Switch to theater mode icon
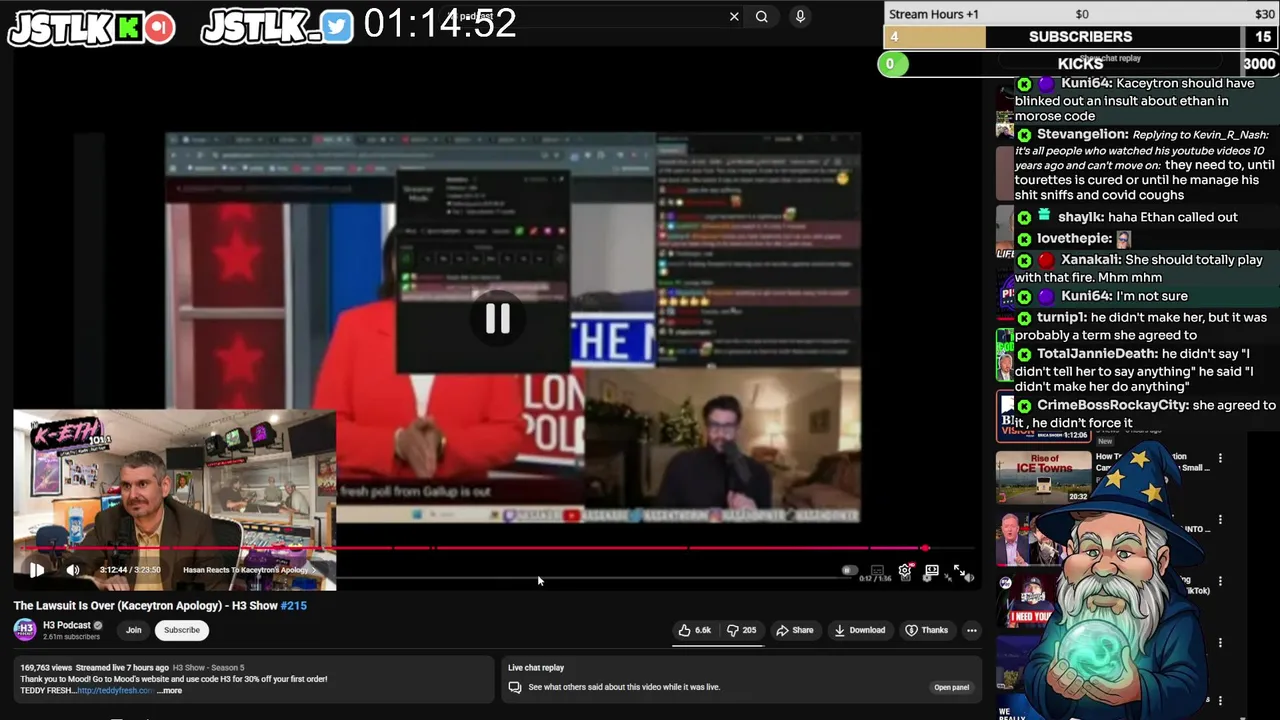 [932, 570]
